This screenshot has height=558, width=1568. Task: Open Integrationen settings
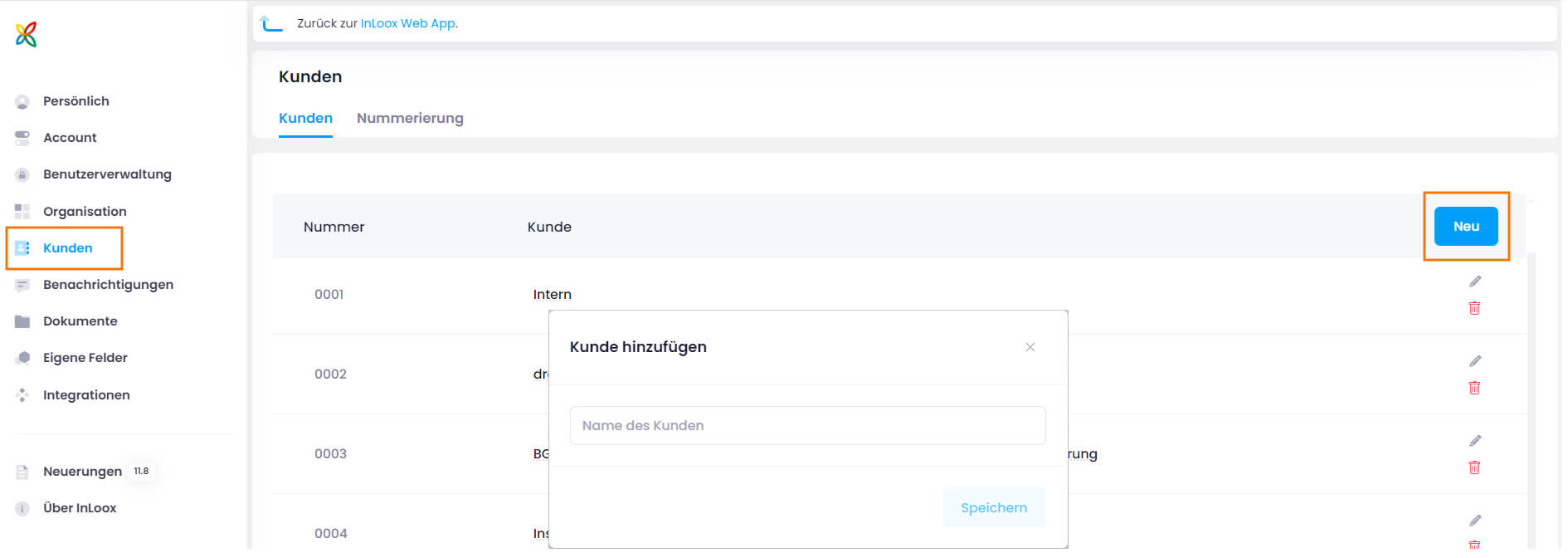click(x=86, y=395)
